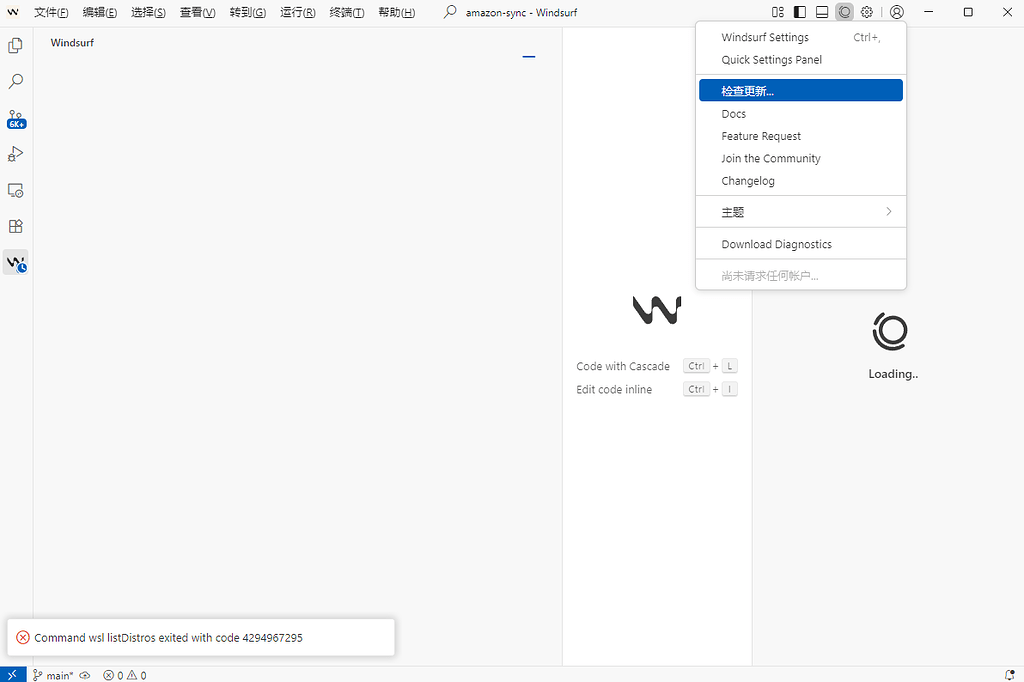
Task: Open the 文件(F) menu
Action: pos(51,12)
